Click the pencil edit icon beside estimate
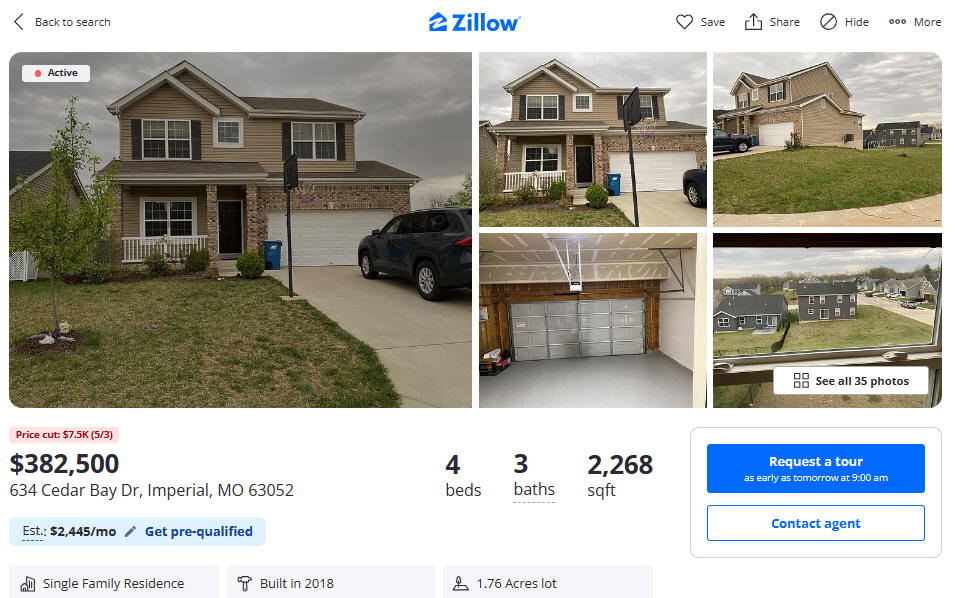 130,532
